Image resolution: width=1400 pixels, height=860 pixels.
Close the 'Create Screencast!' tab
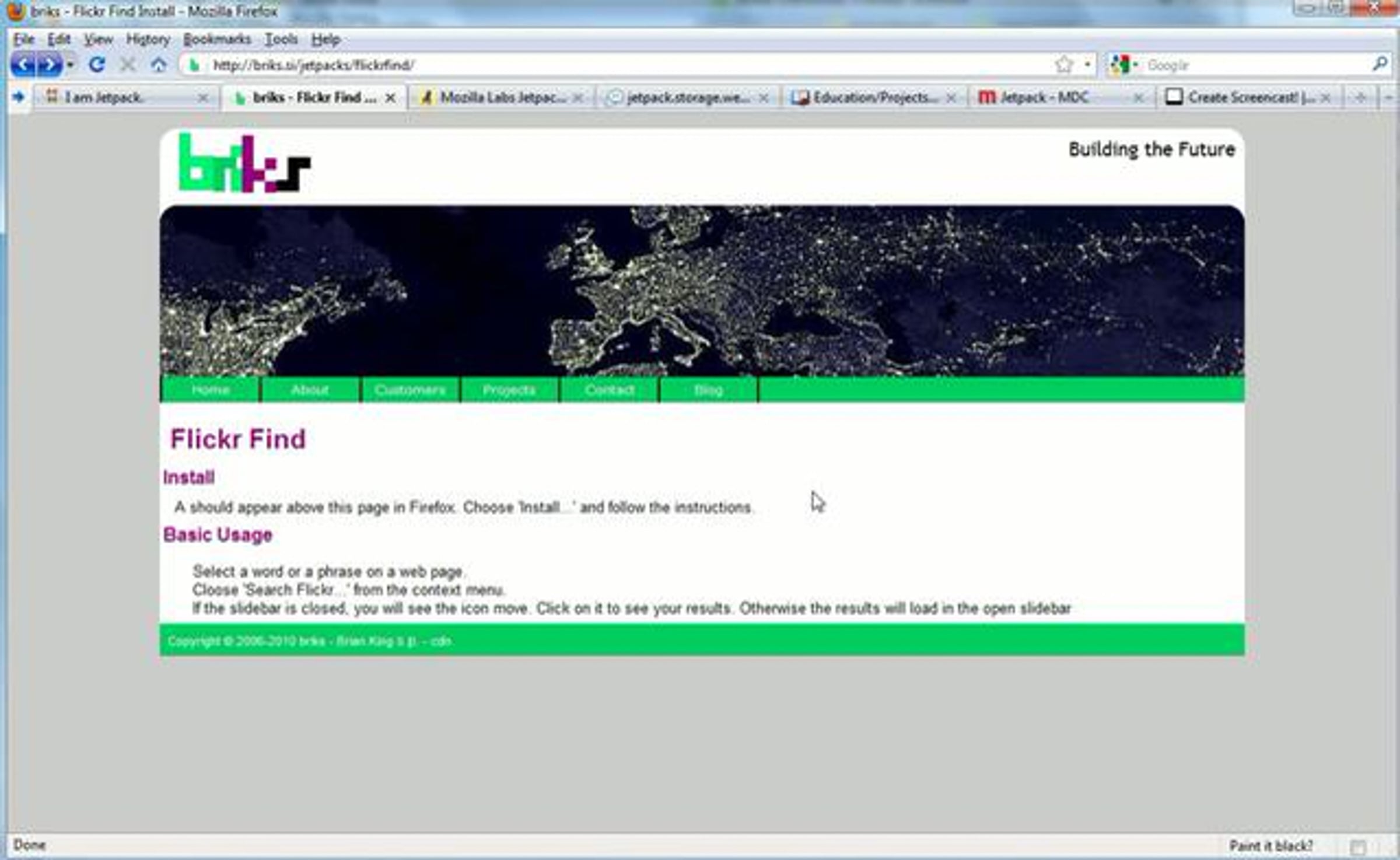click(1326, 98)
